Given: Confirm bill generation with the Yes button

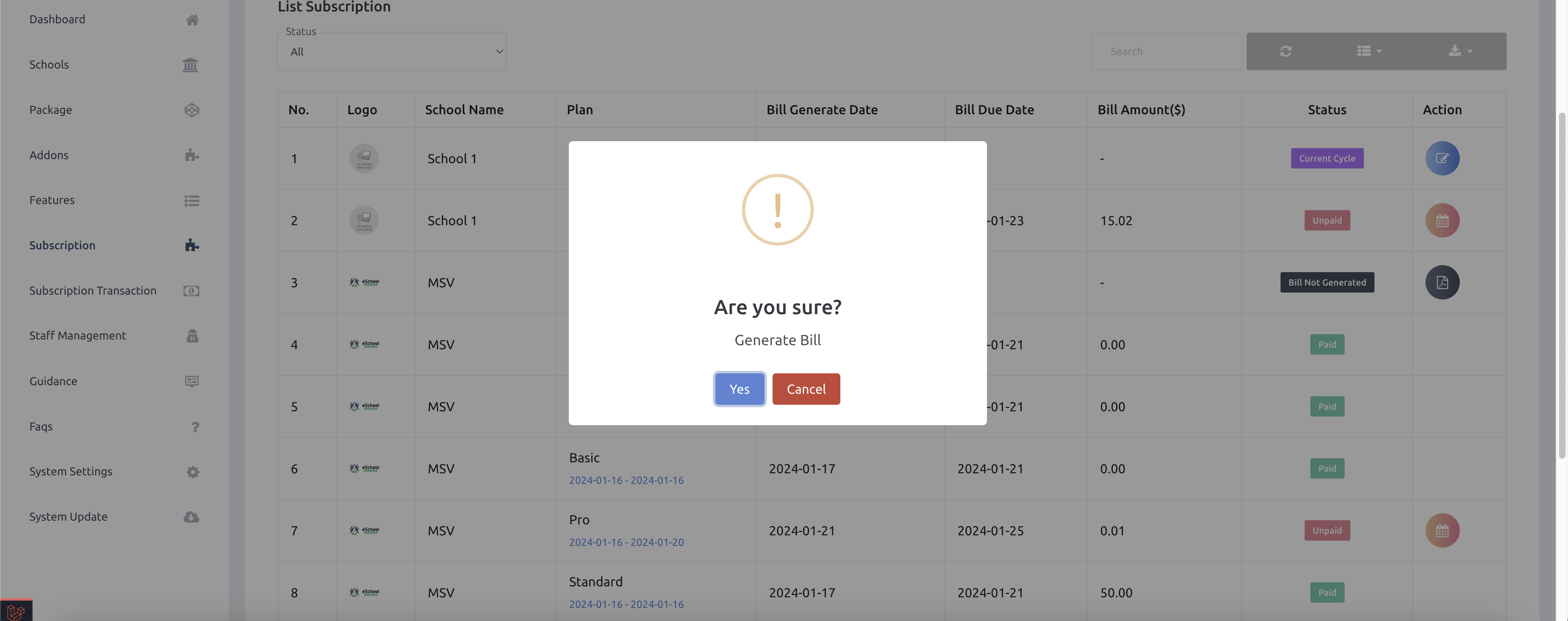Looking at the screenshot, I should pyautogui.click(x=739, y=389).
